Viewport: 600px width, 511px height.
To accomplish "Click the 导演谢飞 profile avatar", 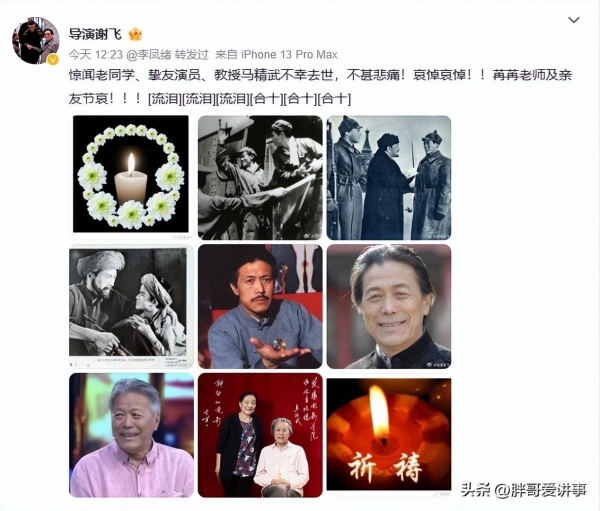I will [36, 40].
